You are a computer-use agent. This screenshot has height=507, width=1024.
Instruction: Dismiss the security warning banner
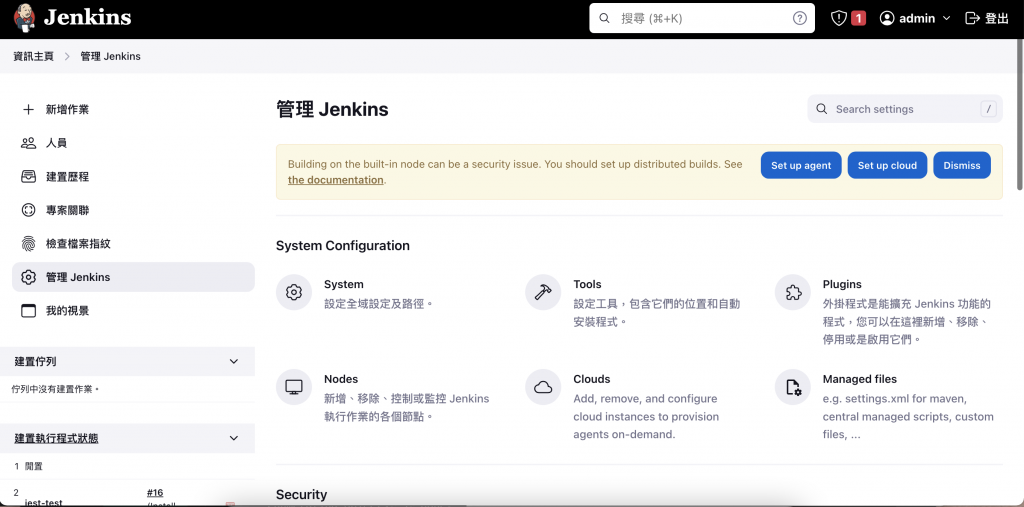click(962, 165)
